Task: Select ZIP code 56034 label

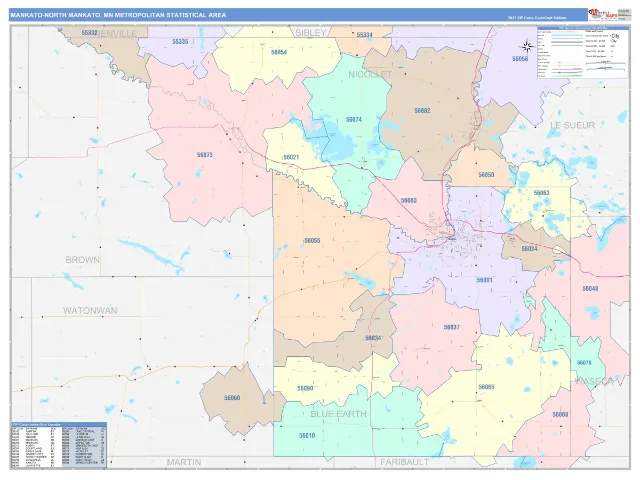Action: point(373,338)
